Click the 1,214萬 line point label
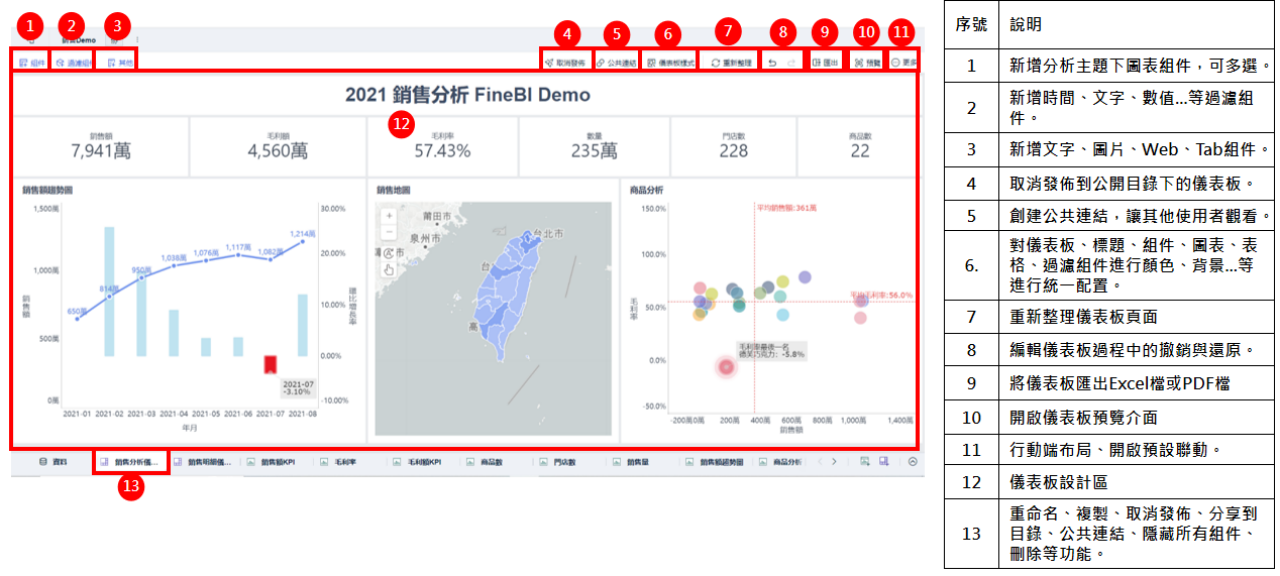 304,234
